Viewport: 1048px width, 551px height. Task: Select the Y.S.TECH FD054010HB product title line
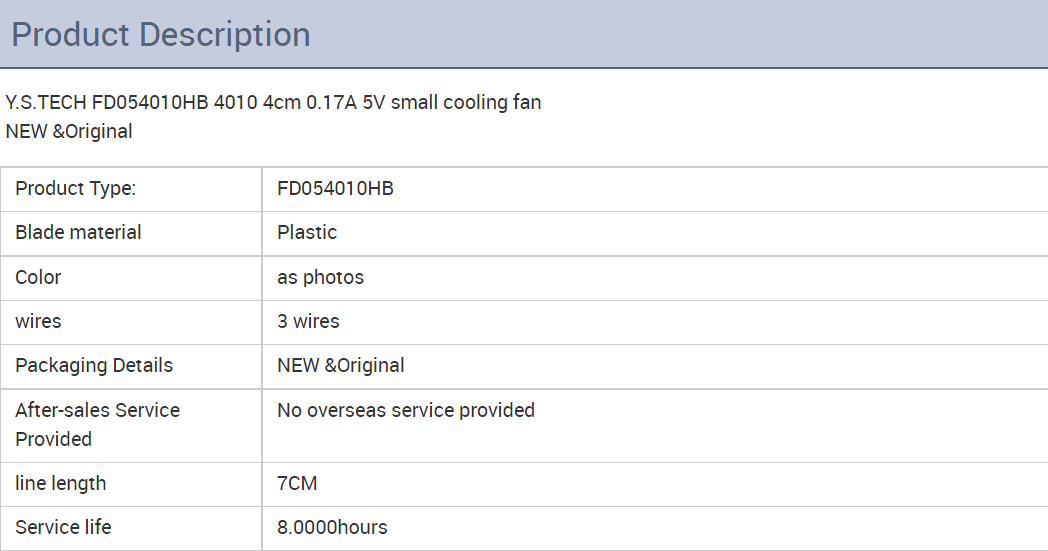point(273,102)
